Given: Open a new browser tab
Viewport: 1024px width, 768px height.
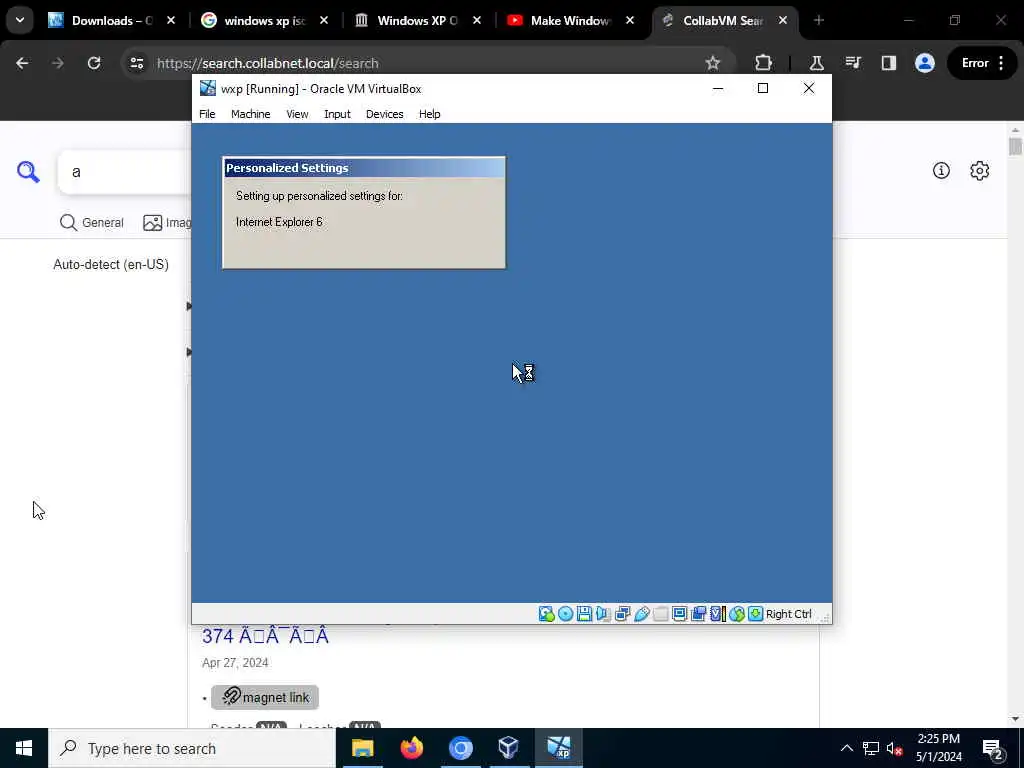Looking at the screenshot, I should click(x=819, y=20).
